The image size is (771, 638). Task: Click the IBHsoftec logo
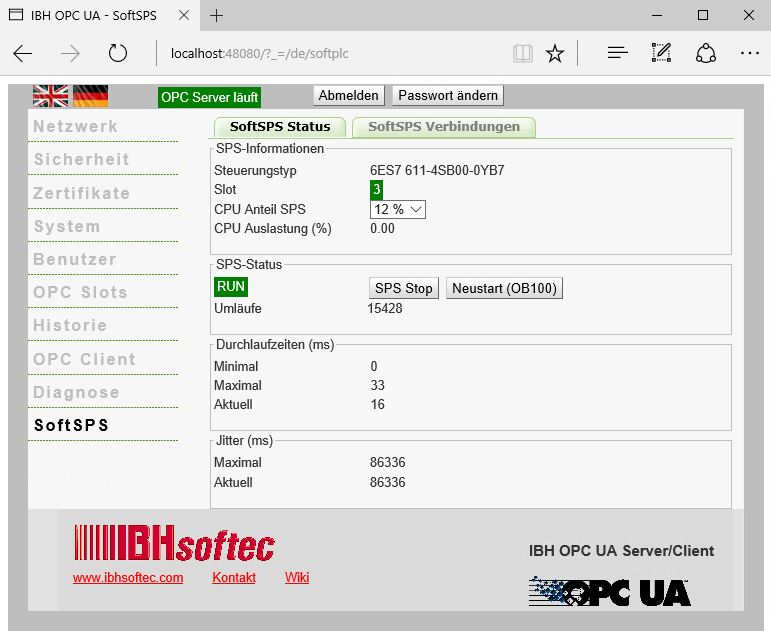click(174, 543)
